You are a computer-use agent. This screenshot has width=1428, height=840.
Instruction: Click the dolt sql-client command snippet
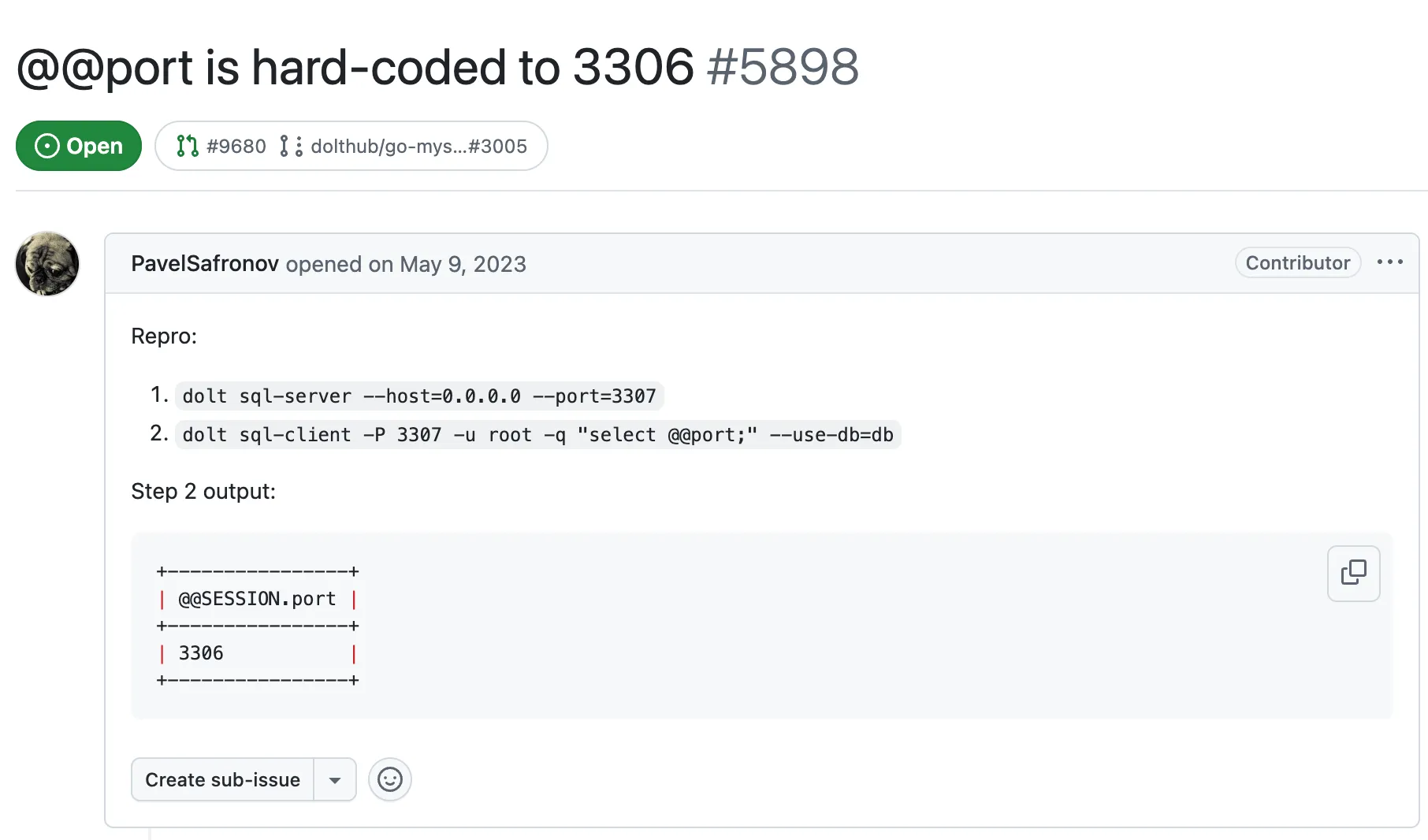point(538,434)
